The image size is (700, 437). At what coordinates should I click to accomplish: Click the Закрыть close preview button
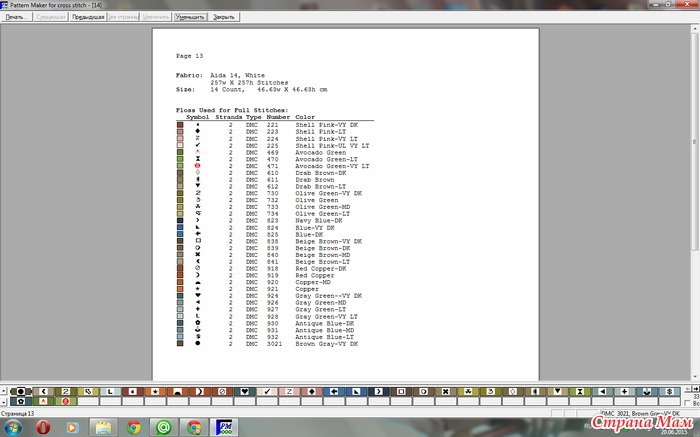[x=224, y=17]
